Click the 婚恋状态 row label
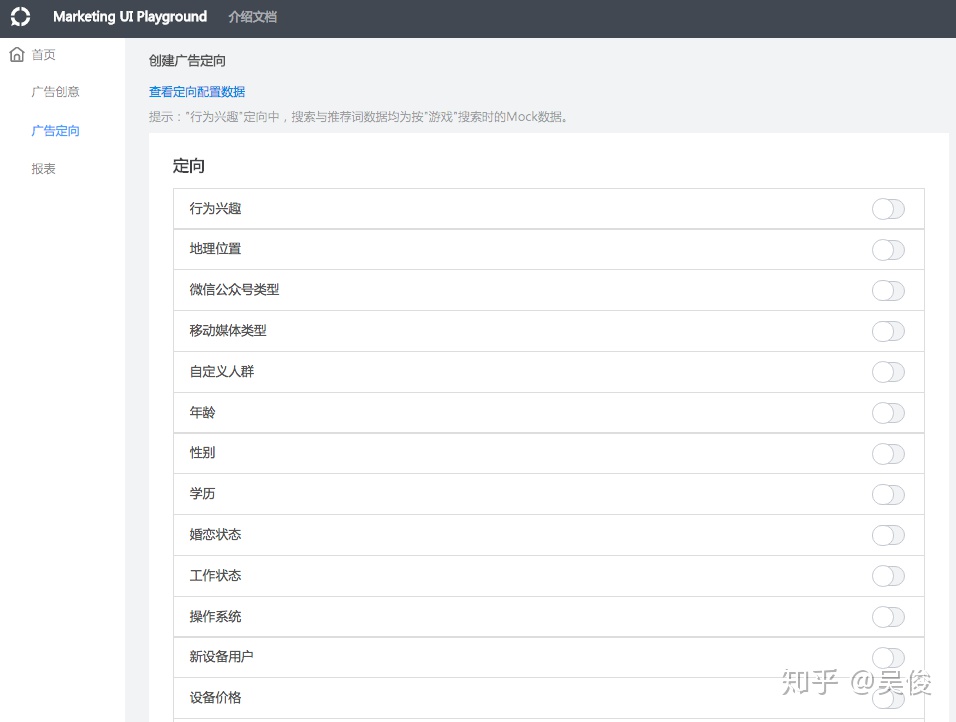 (215, 534)
